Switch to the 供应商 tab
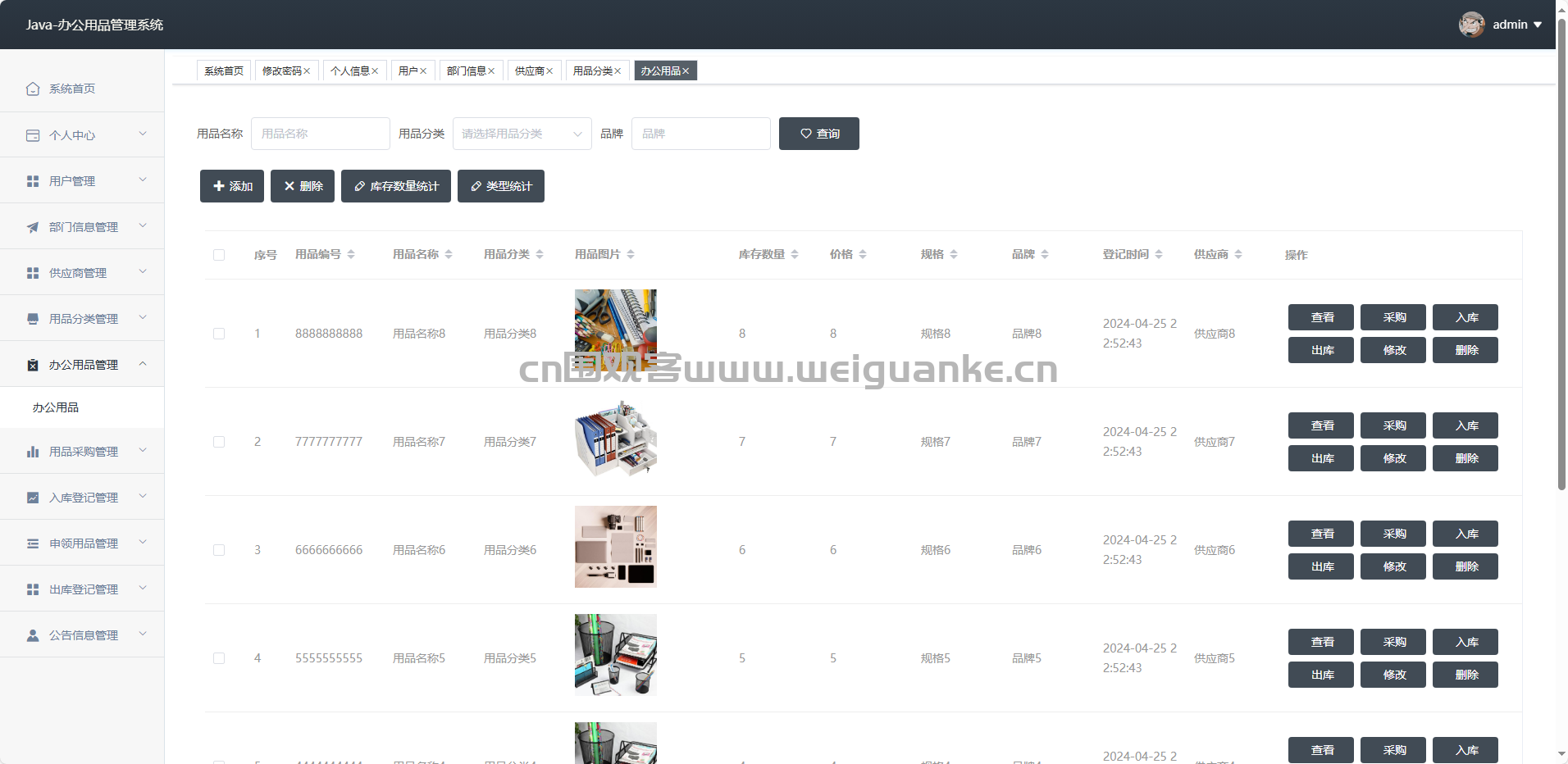 (529, 71)
